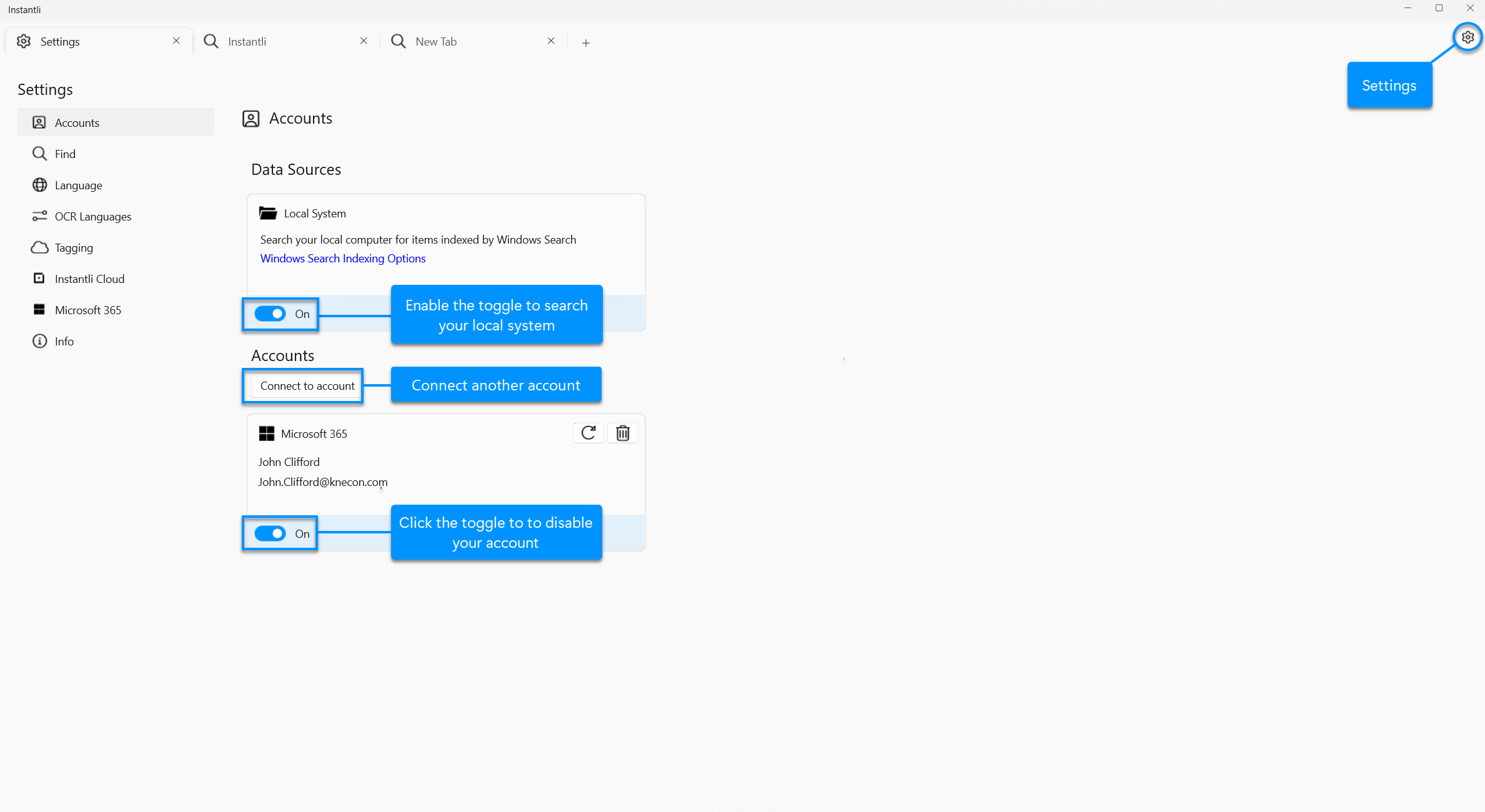Click the Microsoft 365 logo in account card

pos(267,433)
